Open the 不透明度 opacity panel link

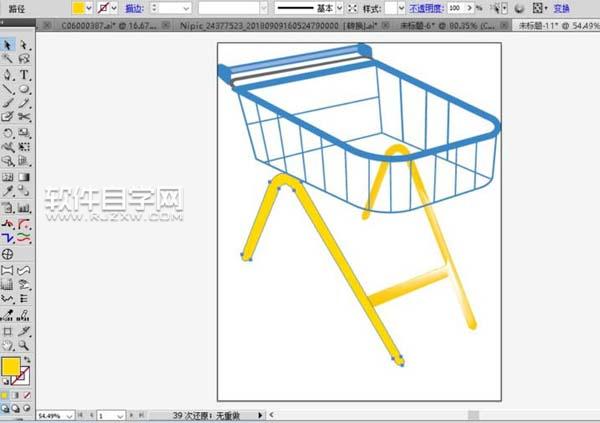point(426,8)
